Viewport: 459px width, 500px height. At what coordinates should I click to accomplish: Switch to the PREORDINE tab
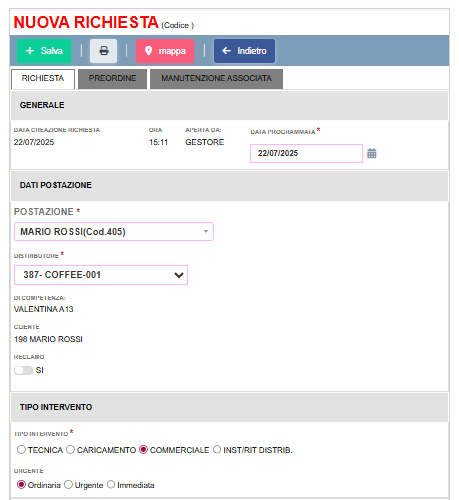point(112,79)
